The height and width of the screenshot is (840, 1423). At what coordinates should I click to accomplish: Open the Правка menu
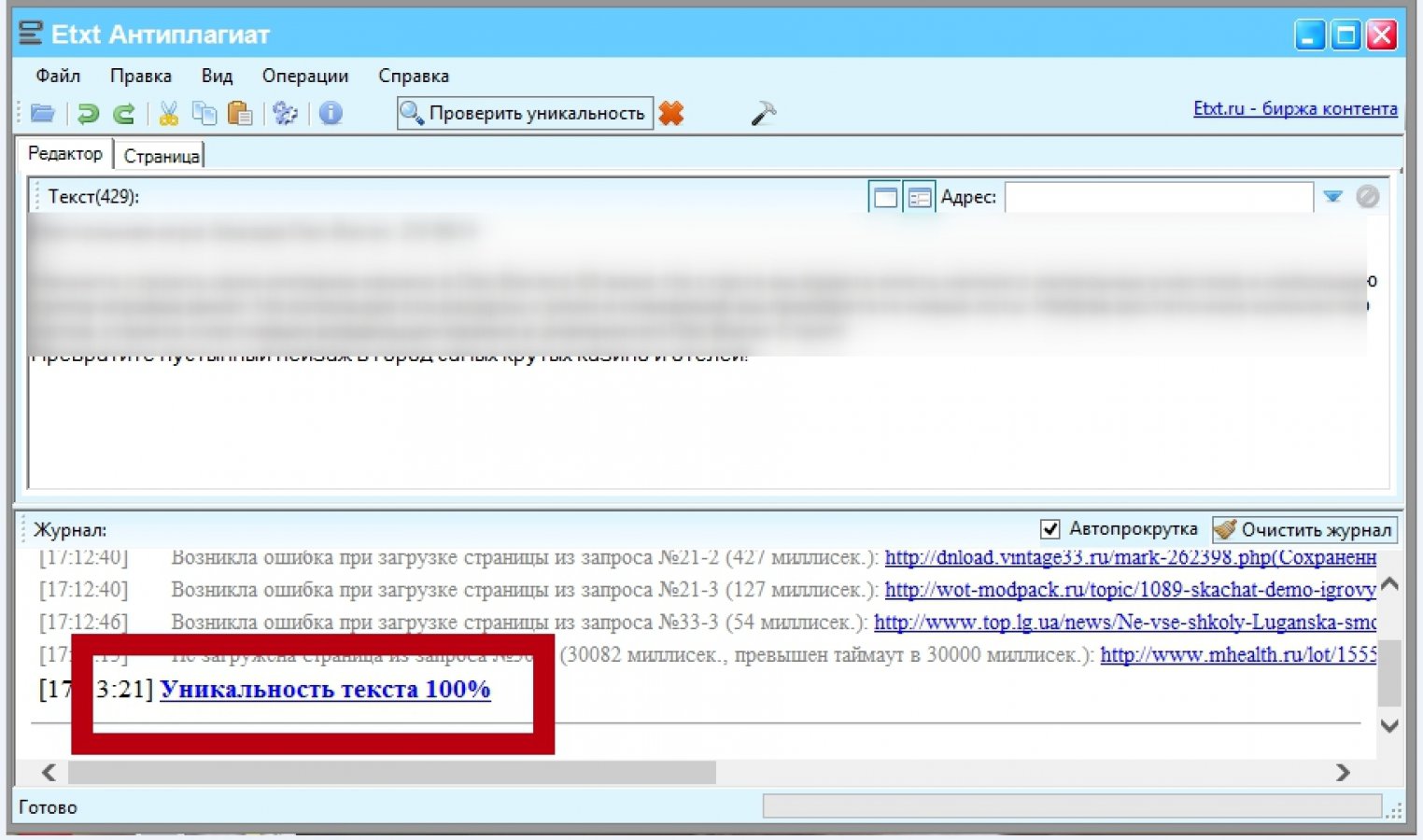tap(141, 76)
